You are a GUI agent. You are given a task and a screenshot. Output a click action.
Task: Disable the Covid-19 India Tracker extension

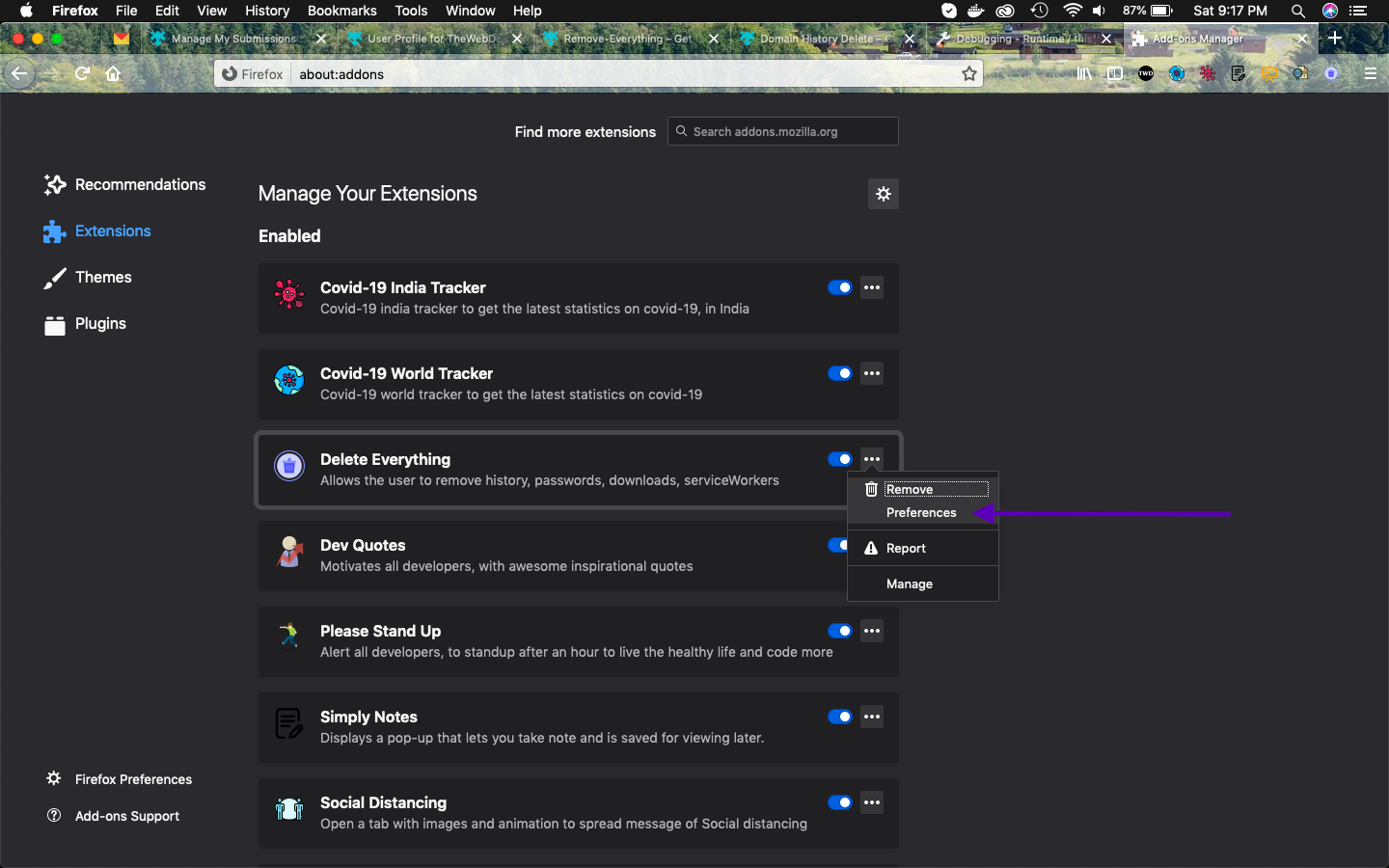pos(840,287)
